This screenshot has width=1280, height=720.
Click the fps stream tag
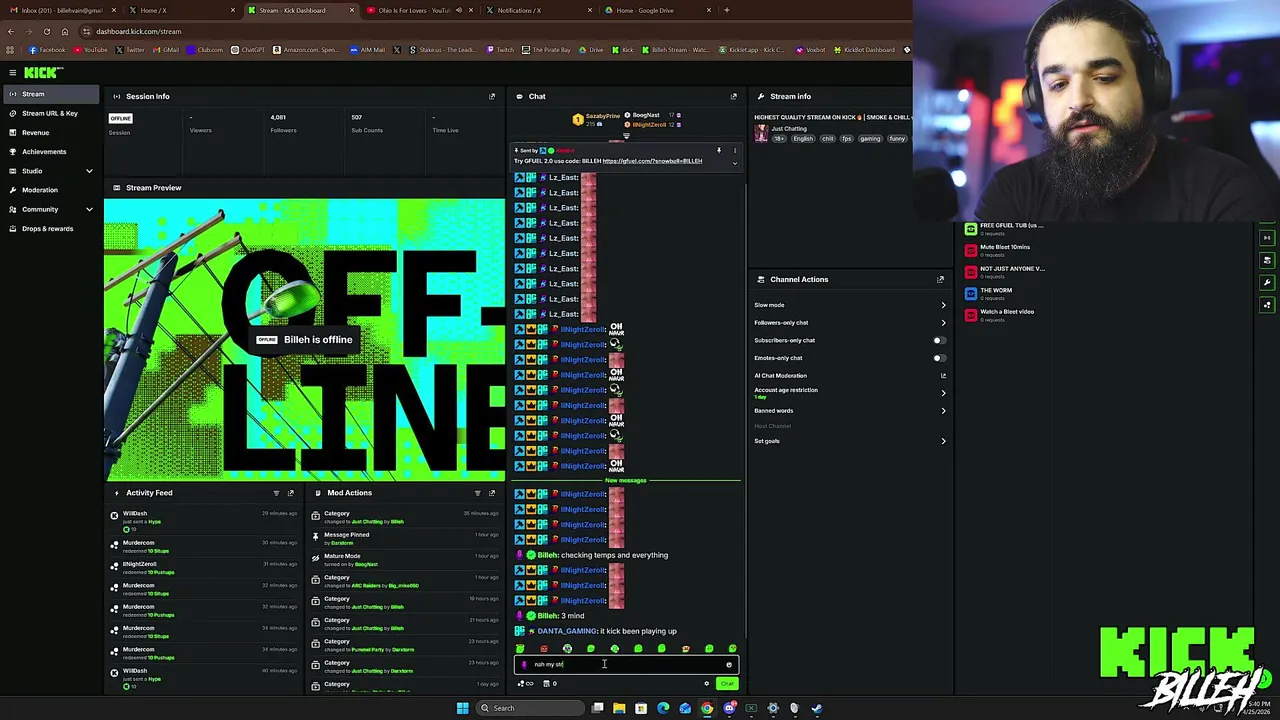(x=846, y=139)
